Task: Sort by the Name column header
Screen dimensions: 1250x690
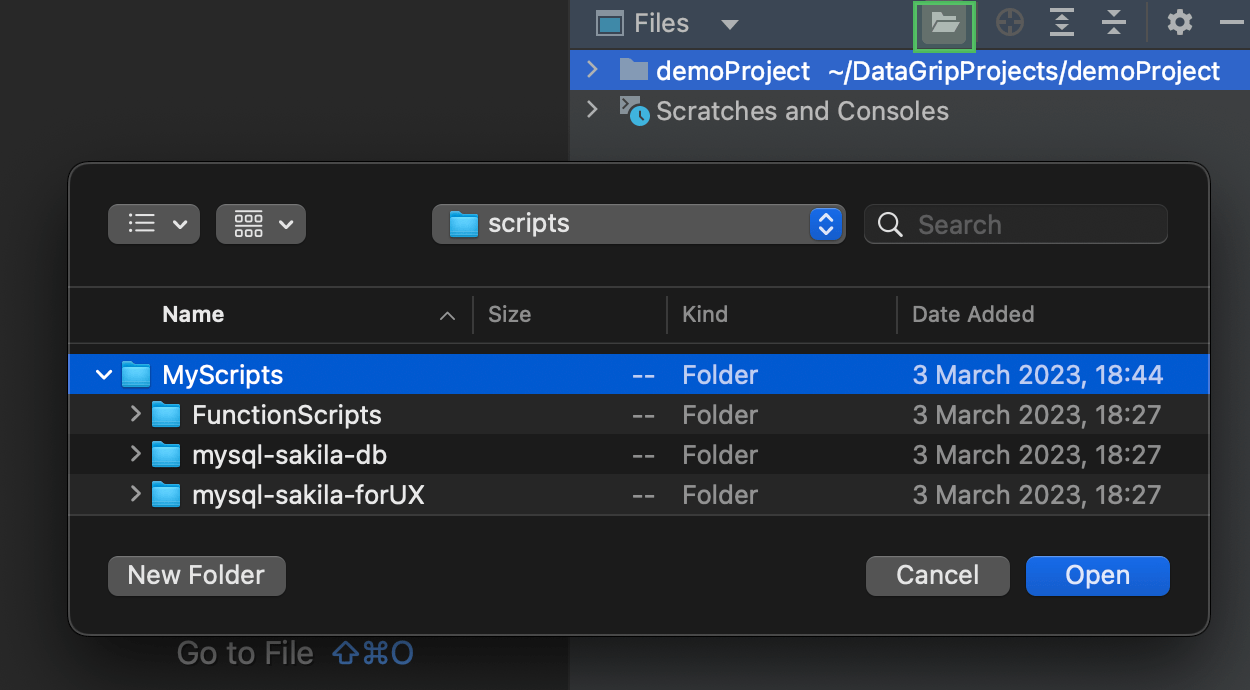Action: [193, 314]
